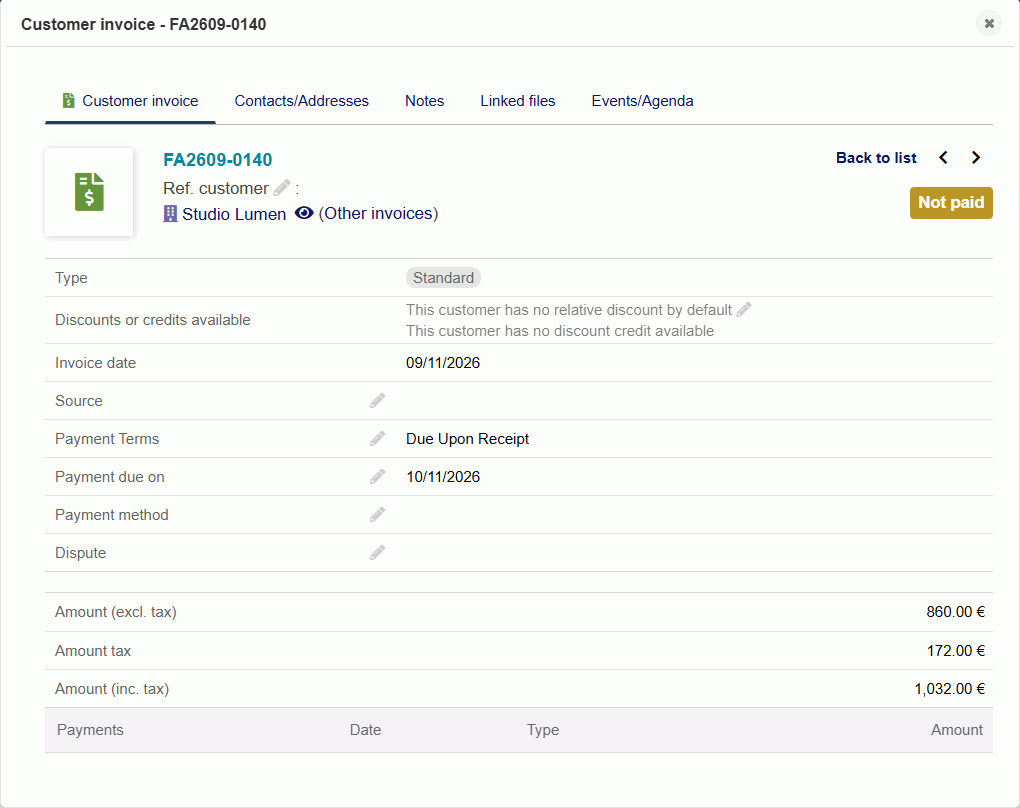
Task: Open the Events/Agenda tab
Action: pos(642,101)
